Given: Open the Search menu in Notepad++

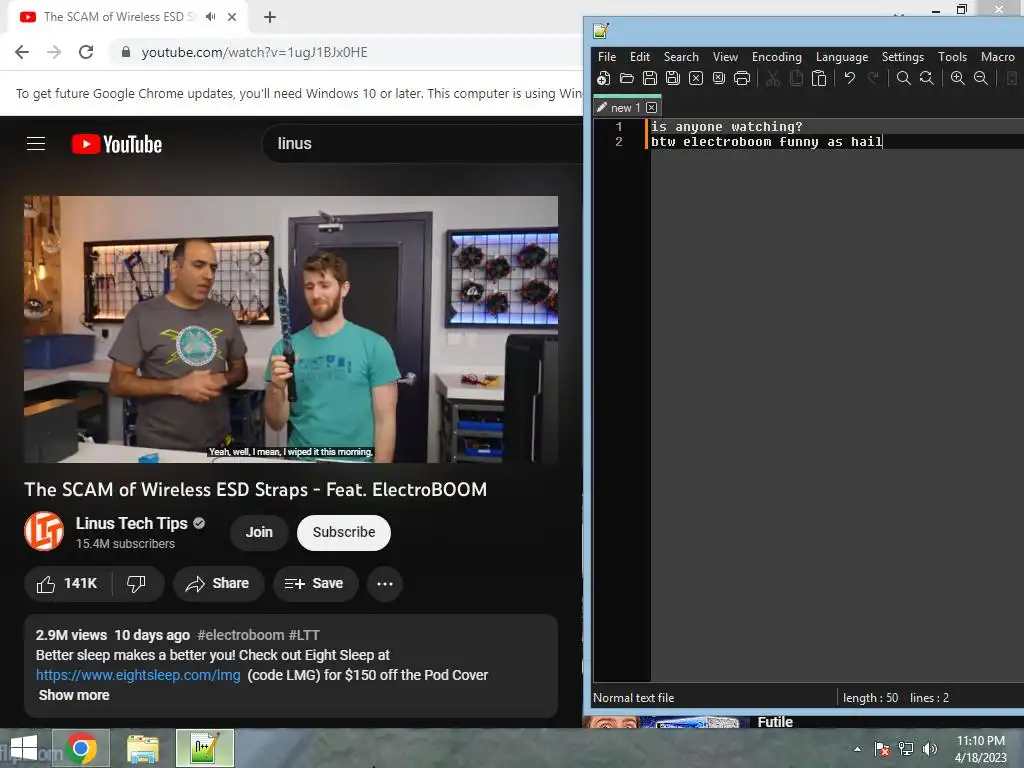Looking at the screenshot, I should 681,57.
